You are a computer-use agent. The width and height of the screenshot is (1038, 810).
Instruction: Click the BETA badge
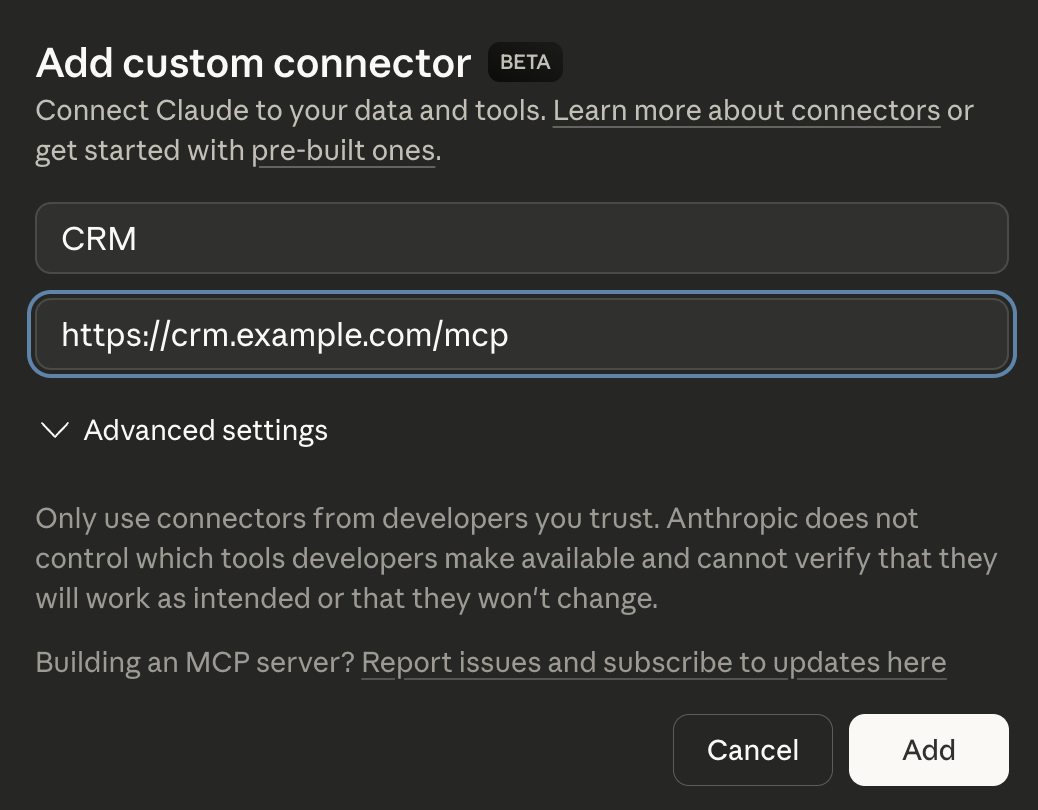pyautogui.click(x=525, y=61)
